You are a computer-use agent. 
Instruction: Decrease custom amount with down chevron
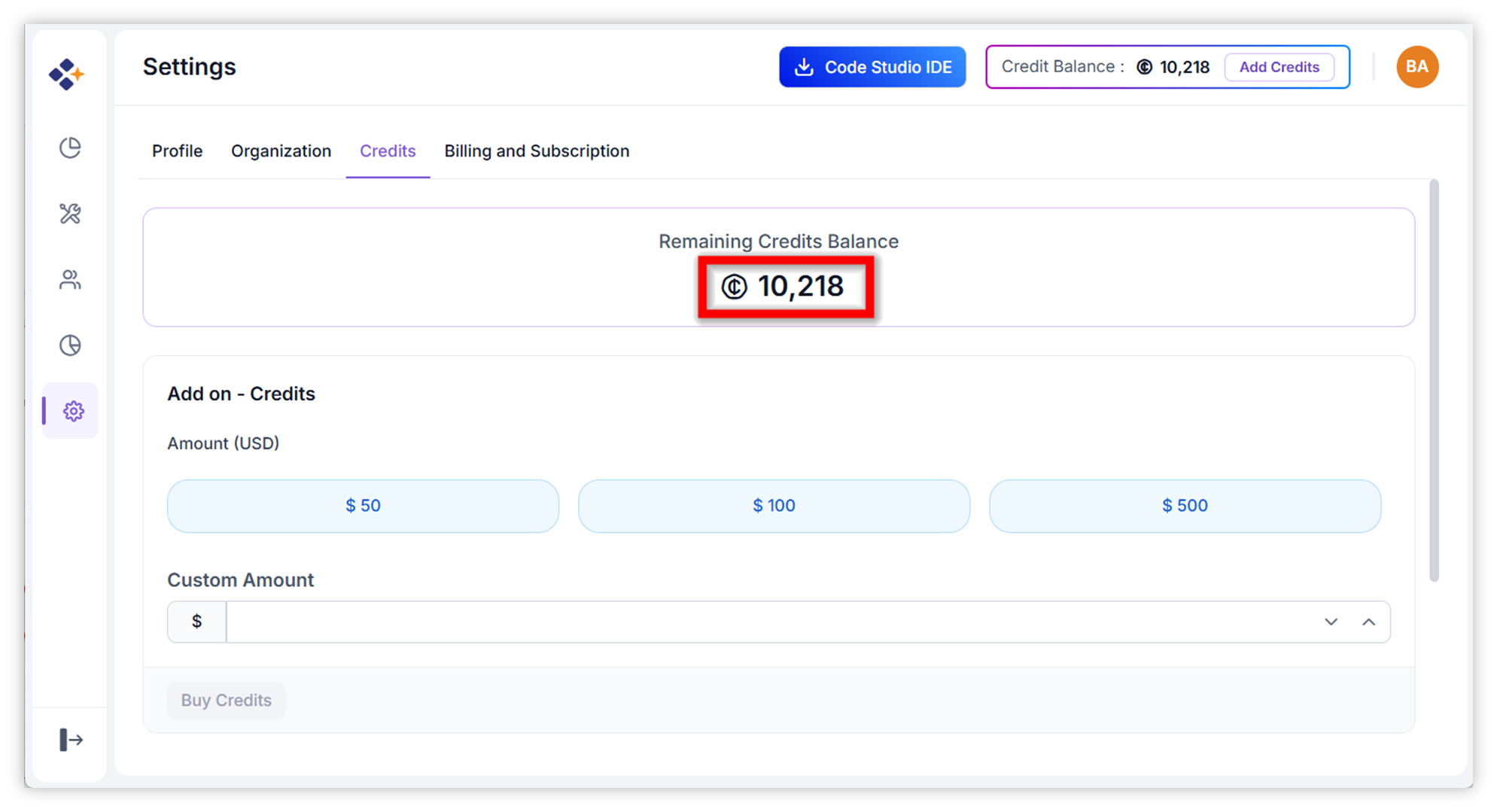(x=1331, y=622)
